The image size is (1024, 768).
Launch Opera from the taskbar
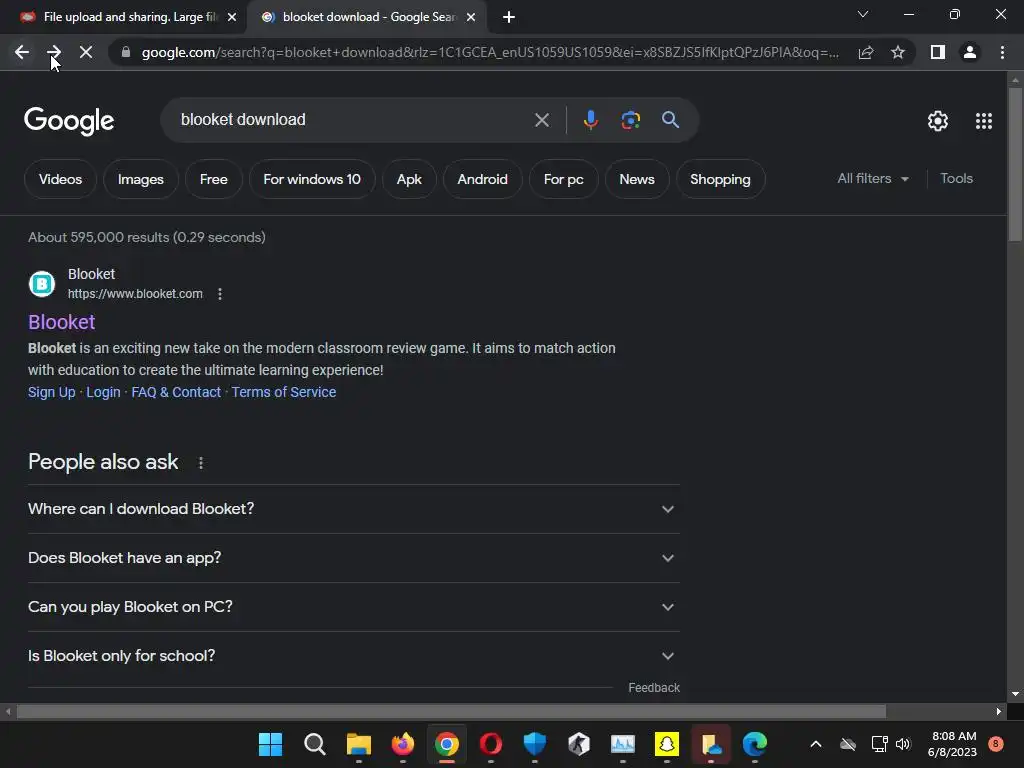pyautogui.click(x=490, y=744)
